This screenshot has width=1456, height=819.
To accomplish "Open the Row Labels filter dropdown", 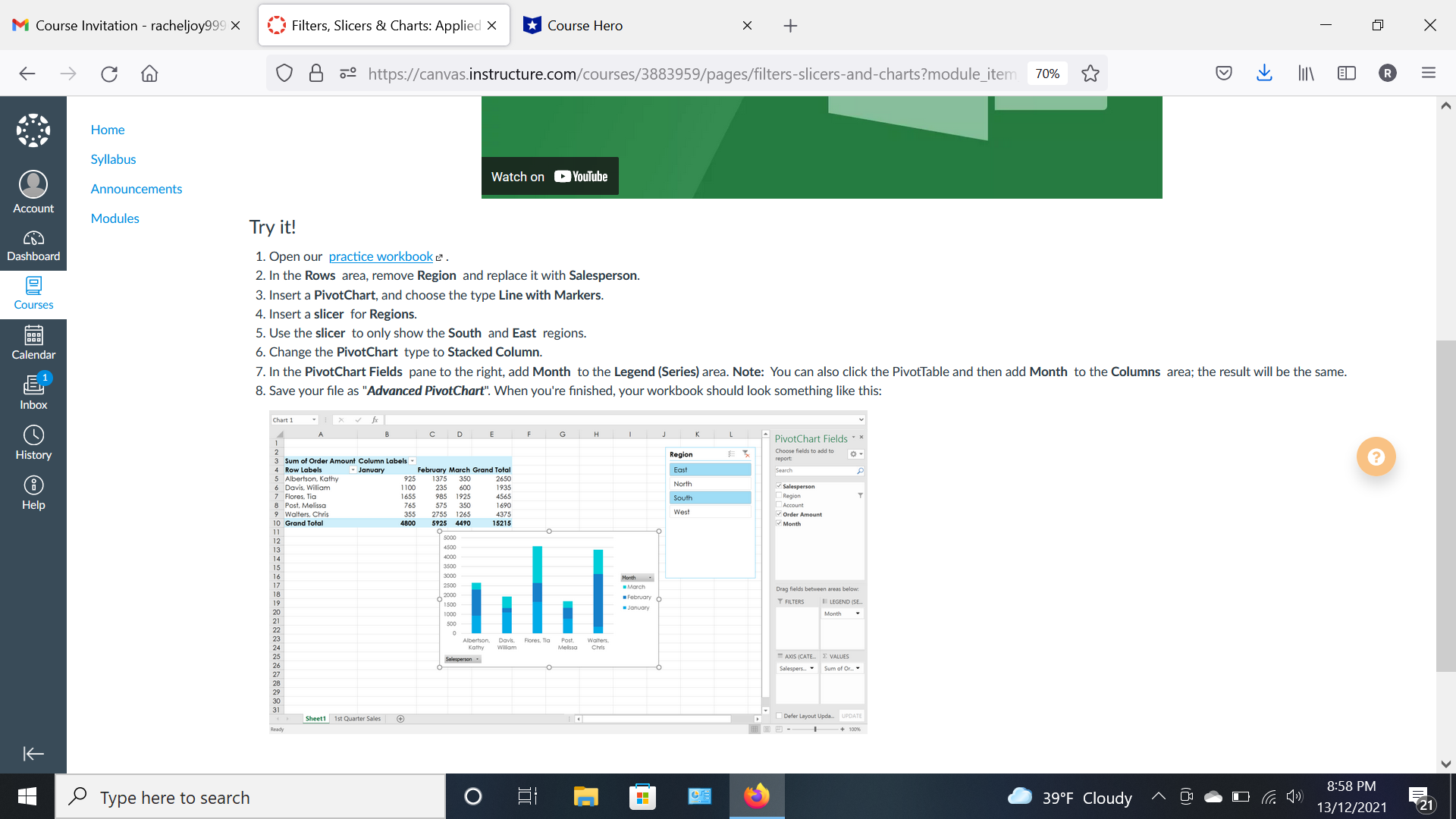I will 353,469.
